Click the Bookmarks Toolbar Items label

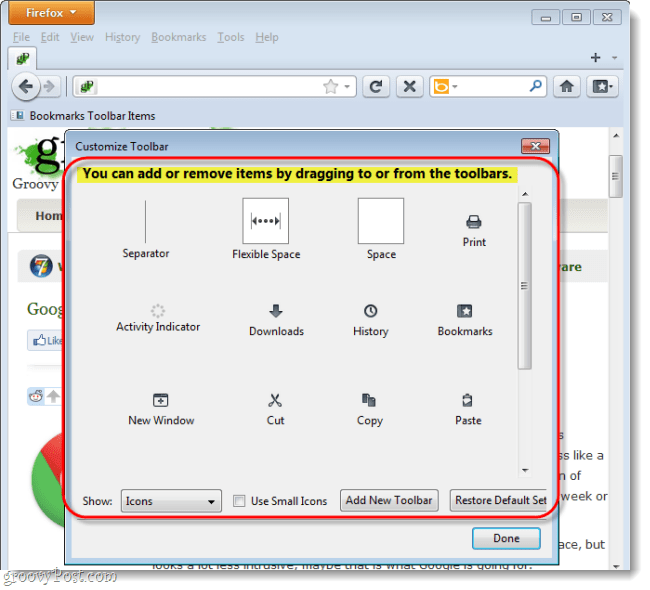92,116
